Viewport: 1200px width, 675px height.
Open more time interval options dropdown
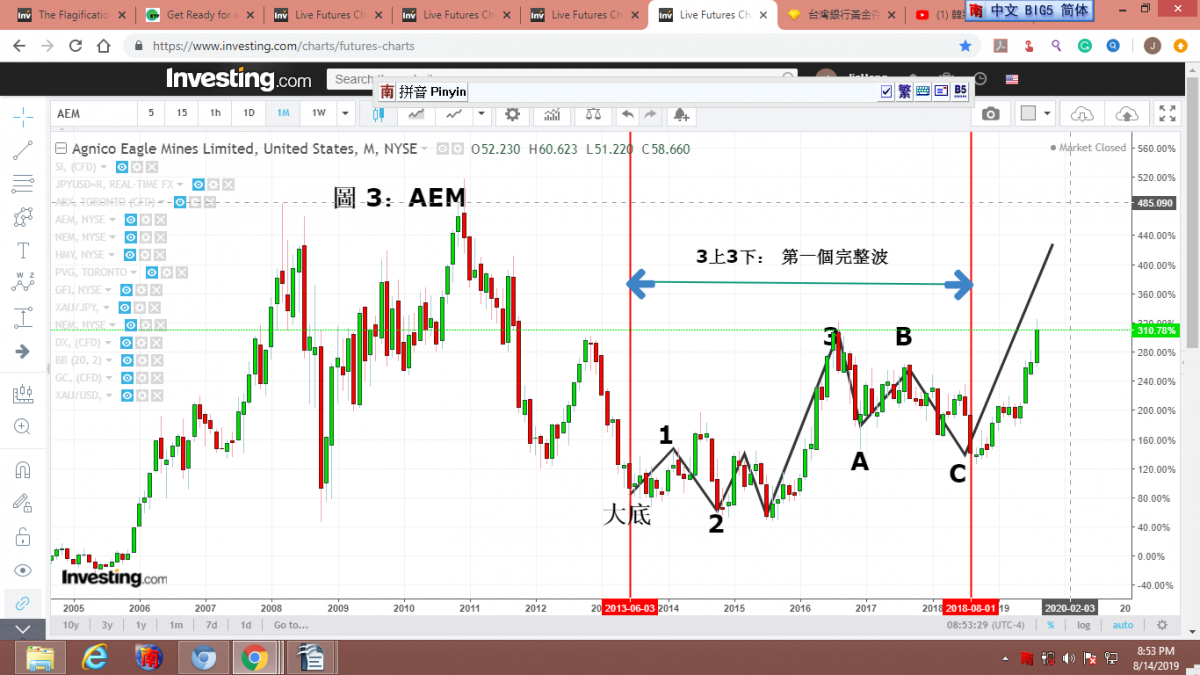[x=344, y=114]
